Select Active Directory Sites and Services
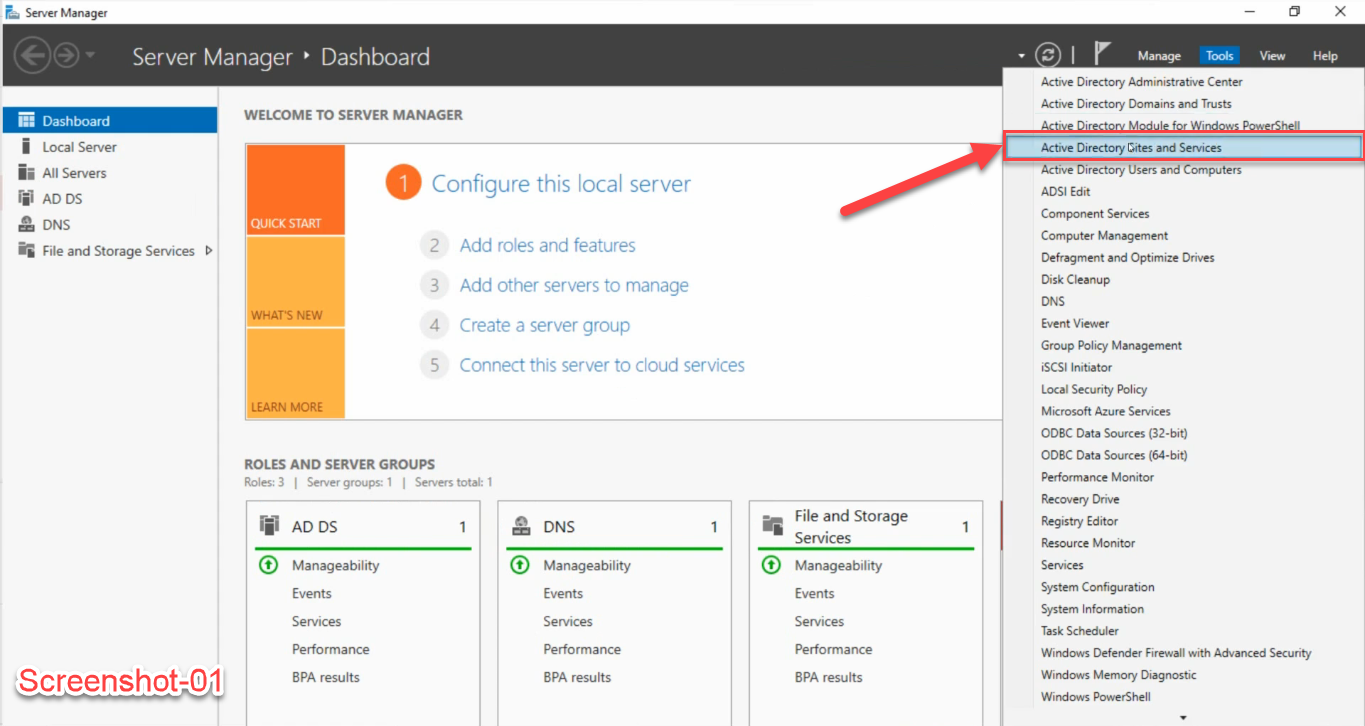The image size is (1365, 726). tap(1184, 147)
